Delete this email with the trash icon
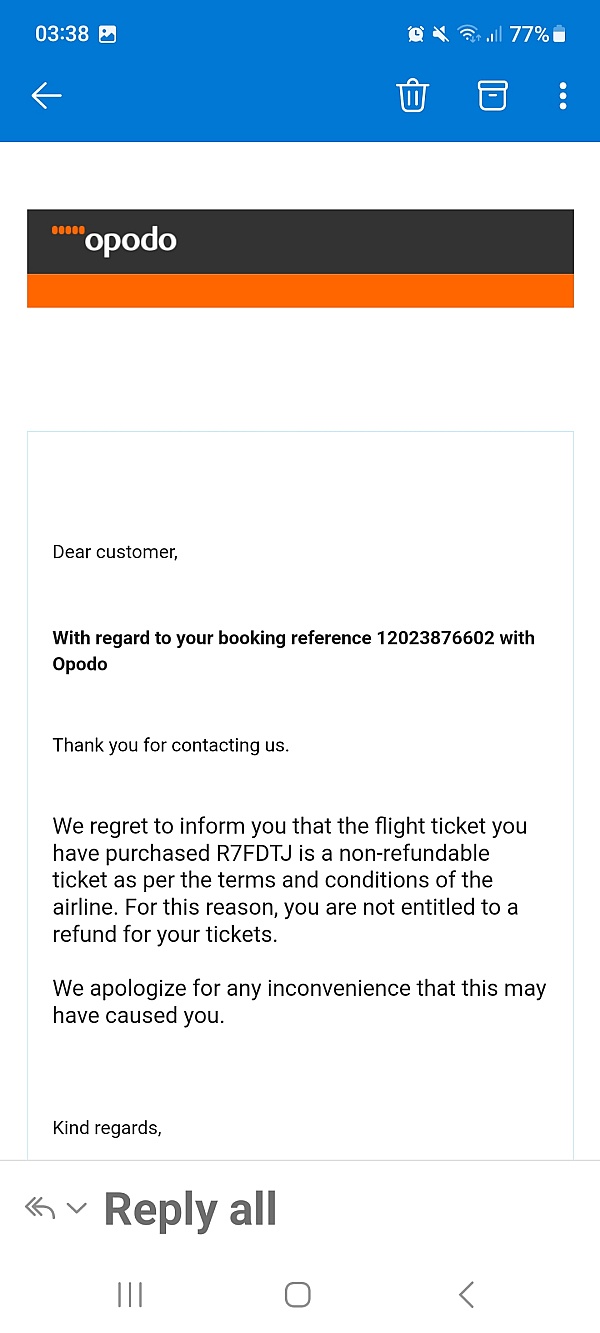The width and height of the screenshot is (600, 1333). (x=412, y=95)
